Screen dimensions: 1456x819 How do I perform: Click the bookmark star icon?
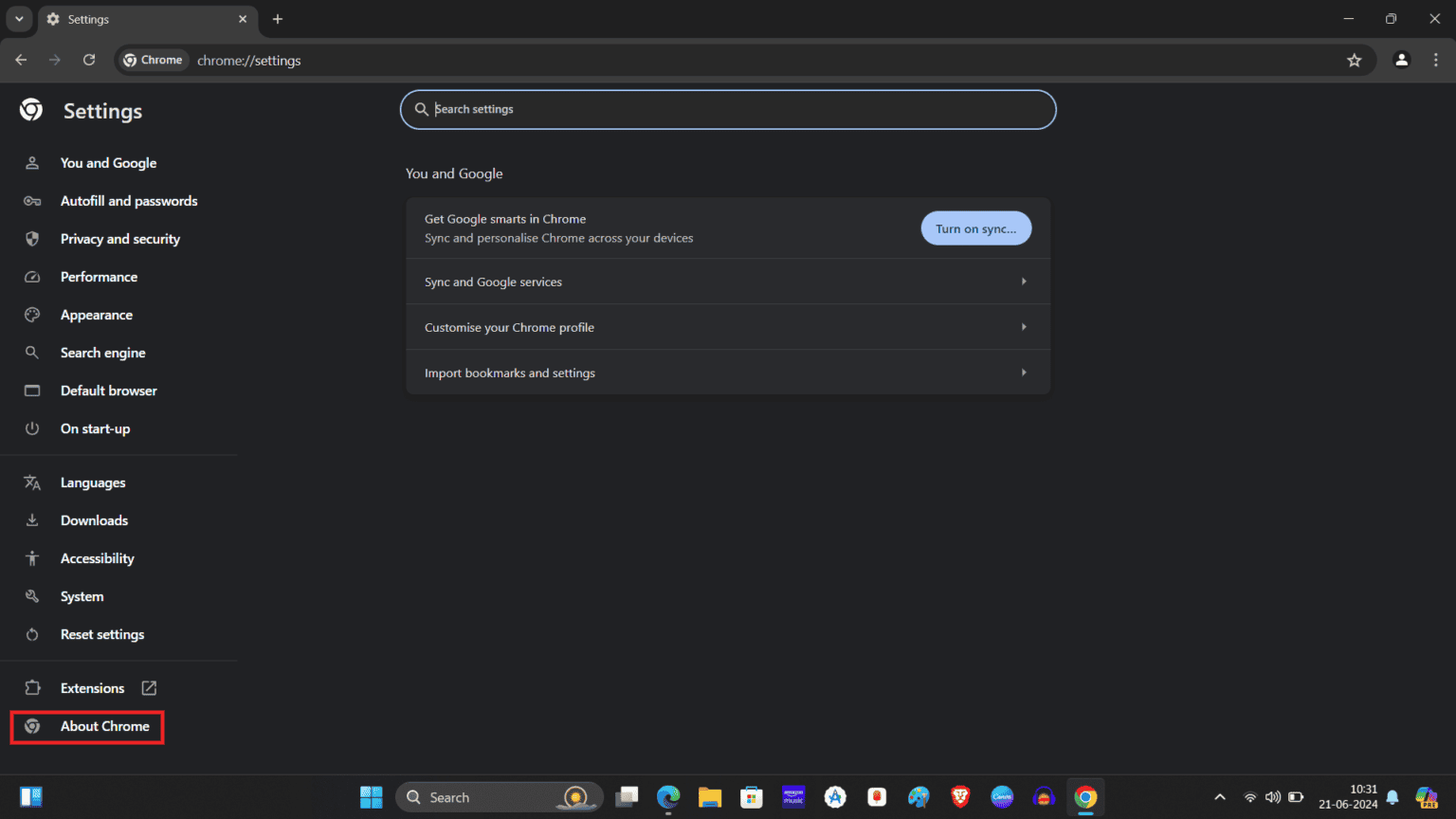[x=1354, y=61]
